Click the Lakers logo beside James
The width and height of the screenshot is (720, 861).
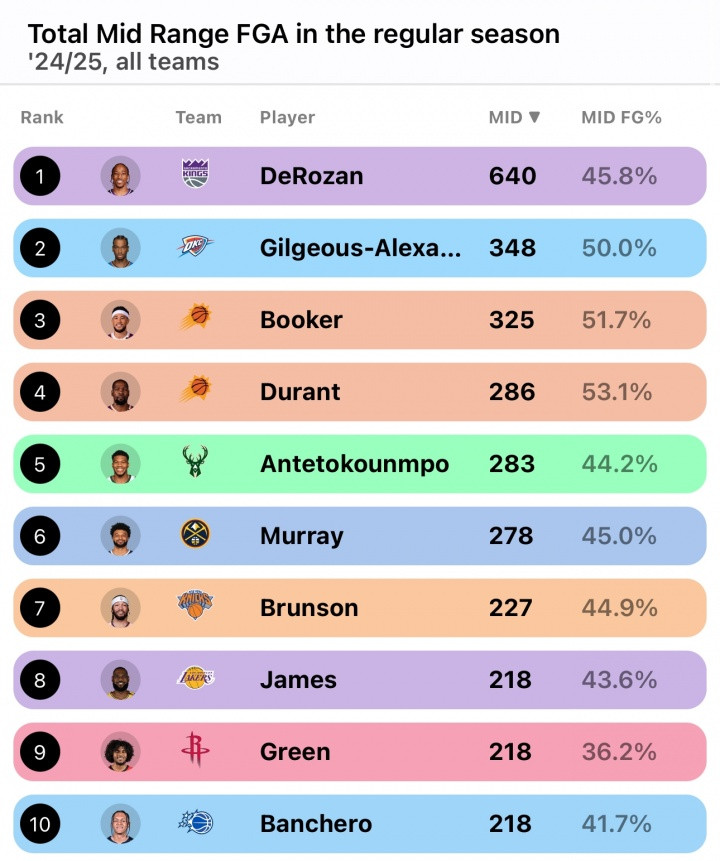[x=196, y=678]
